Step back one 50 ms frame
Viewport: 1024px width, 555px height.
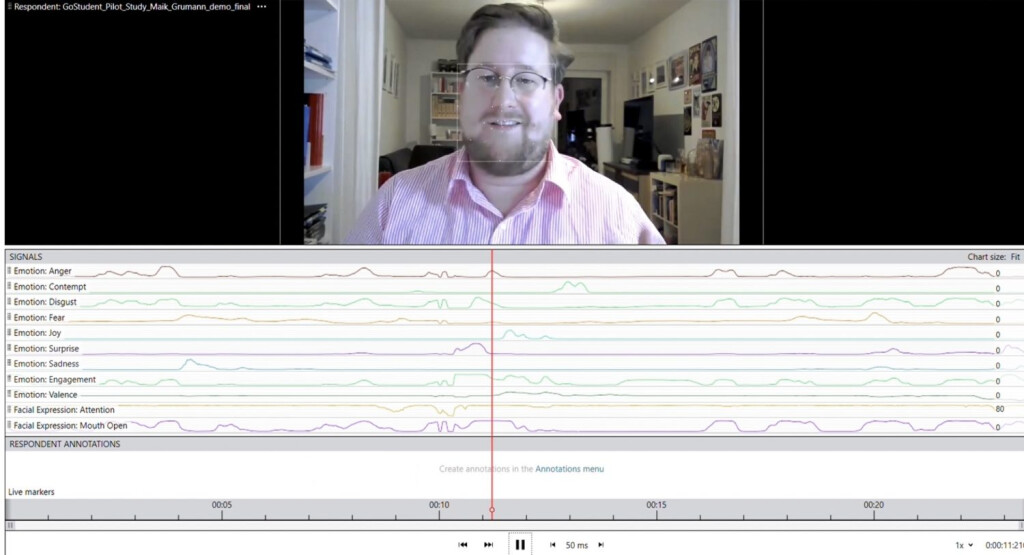pos(553,545)
